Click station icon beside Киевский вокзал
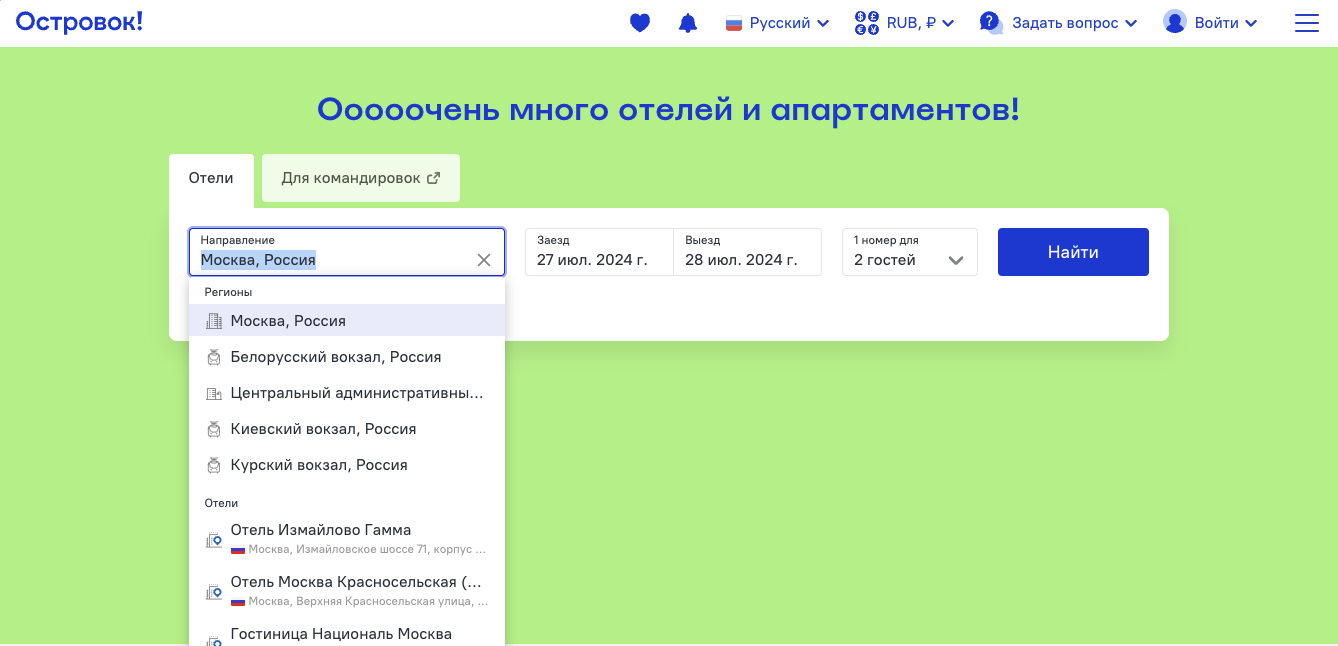Screen dimensions: 1338x646 [213, 429]
